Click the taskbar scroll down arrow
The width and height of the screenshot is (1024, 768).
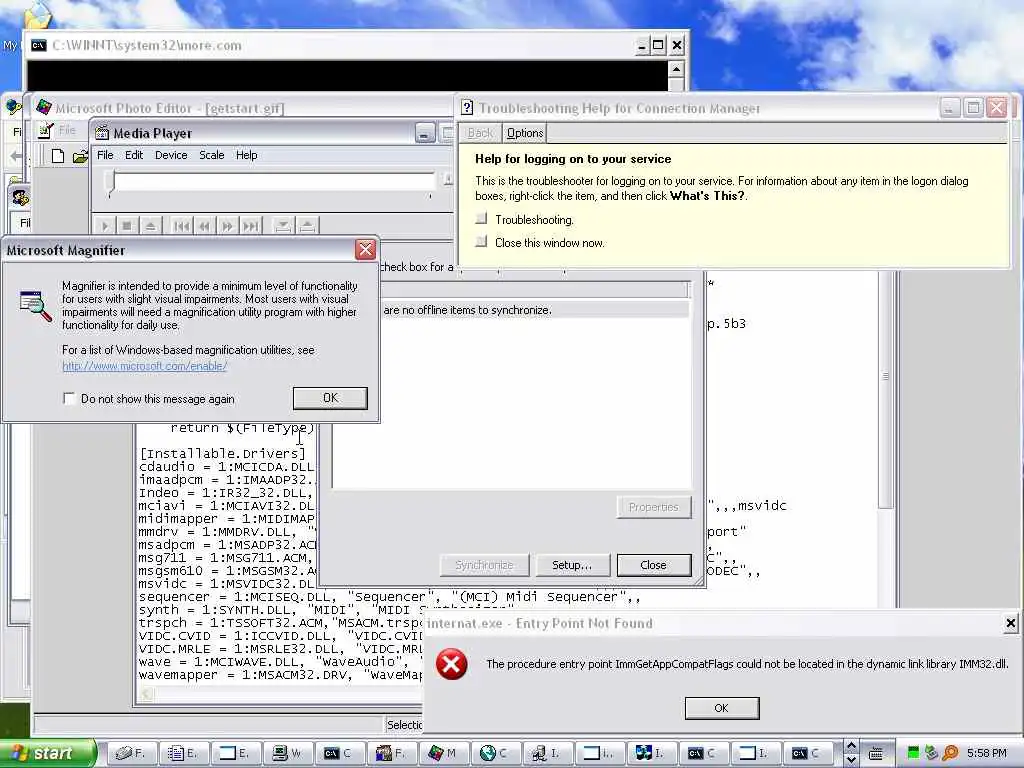click(x=851, y=761)
